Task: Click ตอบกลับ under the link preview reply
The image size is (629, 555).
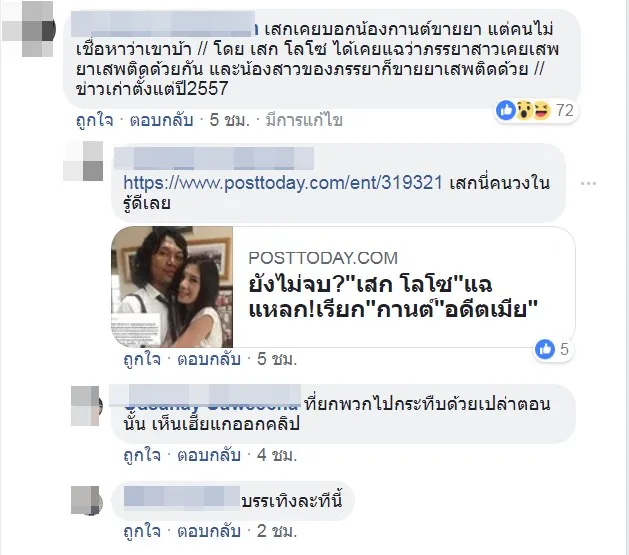Action: [209, 359]
